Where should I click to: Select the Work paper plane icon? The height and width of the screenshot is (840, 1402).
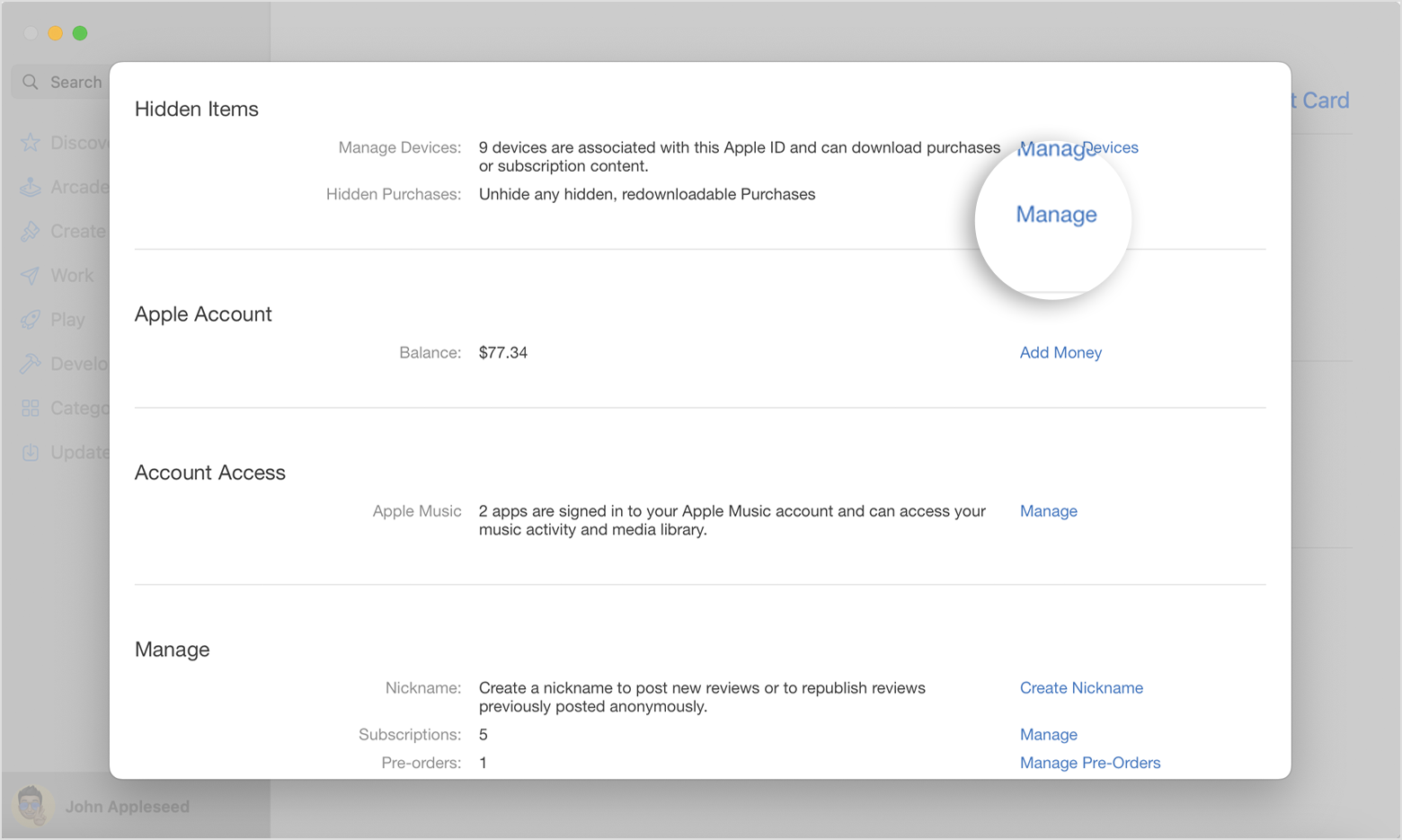pyautogui.click(x=31, y=275)
